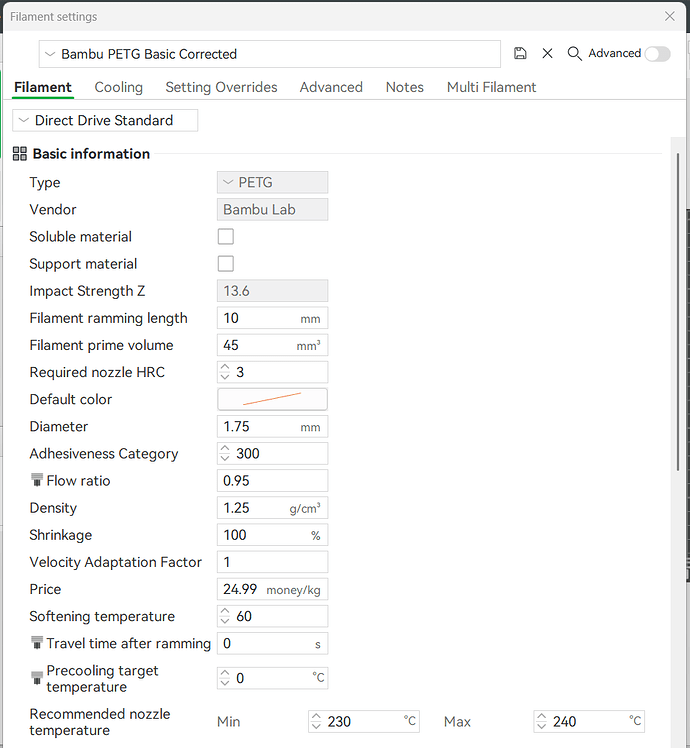The height and width of the screenshot is (748, 690).
Task: Pick a Default color swatch
Action: pyautogui.click(x=272, y=399)
